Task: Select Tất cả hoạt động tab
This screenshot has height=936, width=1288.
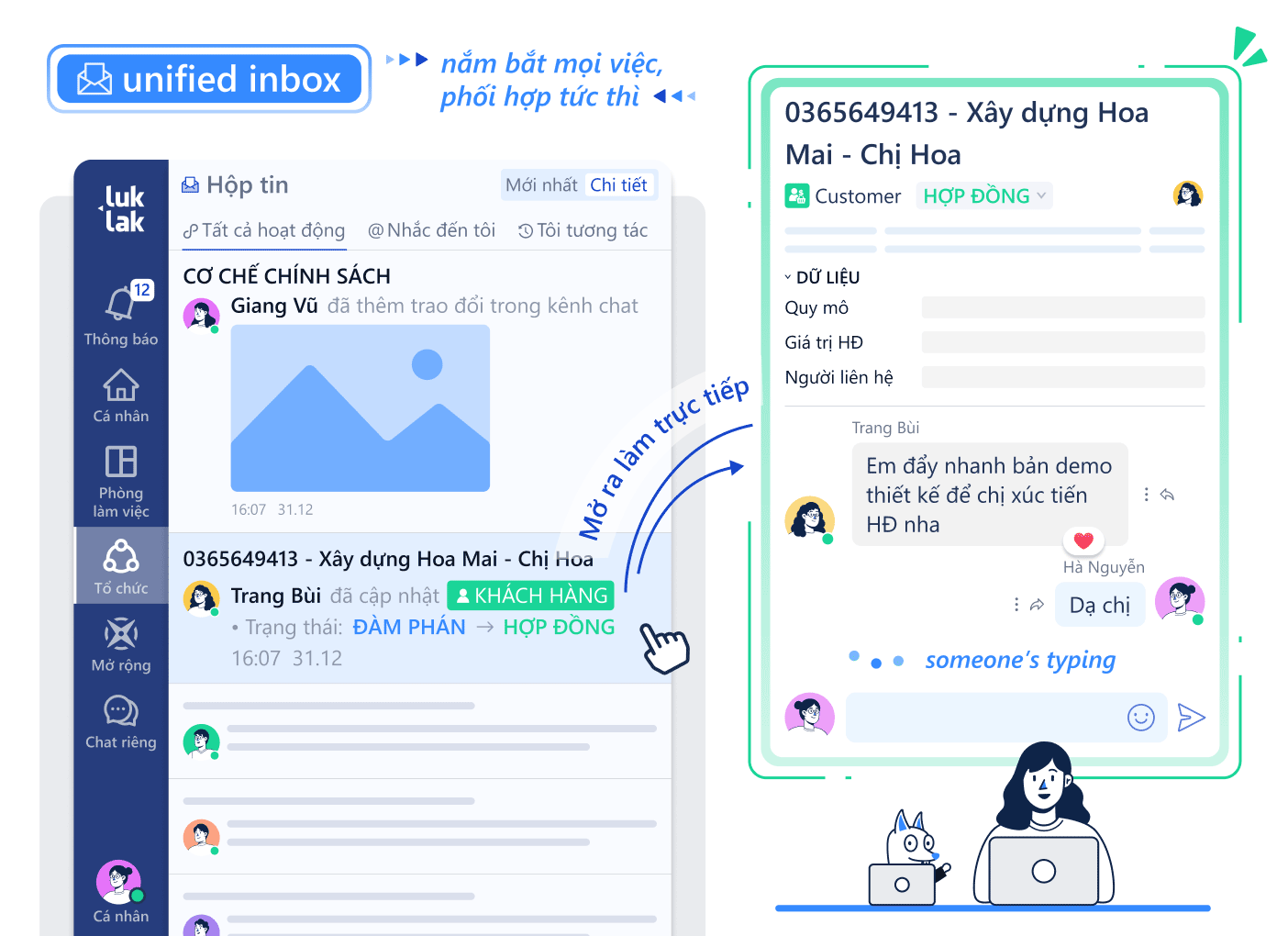Action: 264,230
